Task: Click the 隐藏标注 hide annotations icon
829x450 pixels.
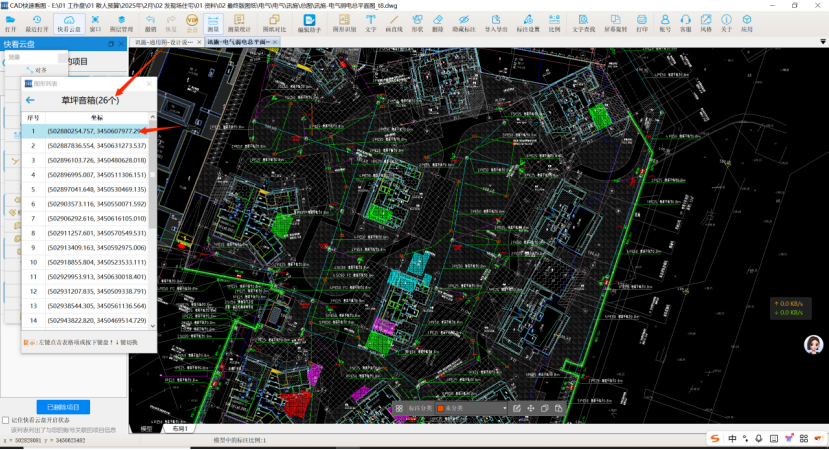Action: [463, 23]
